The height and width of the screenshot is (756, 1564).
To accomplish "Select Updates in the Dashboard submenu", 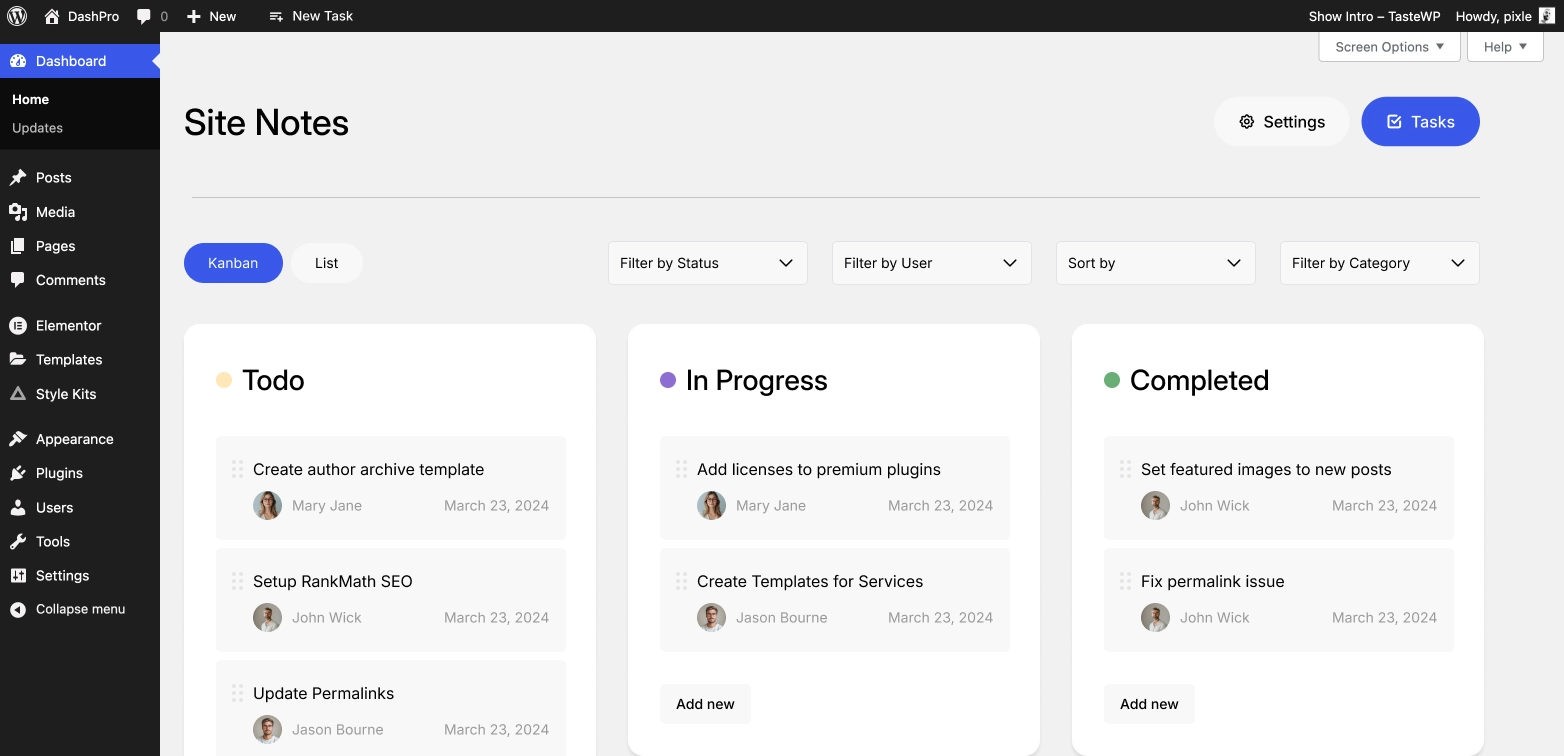I will point(37,128).
